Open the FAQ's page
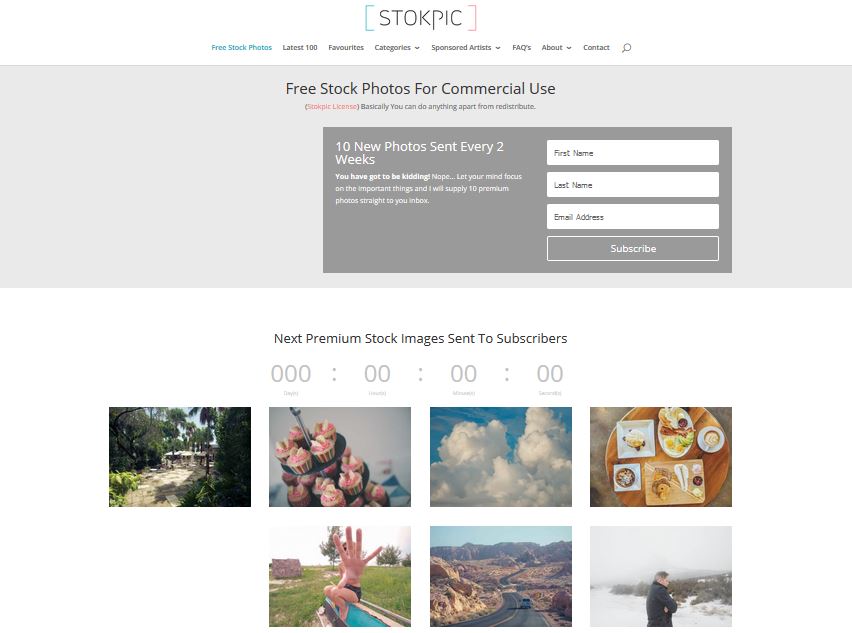 (522, 48)
